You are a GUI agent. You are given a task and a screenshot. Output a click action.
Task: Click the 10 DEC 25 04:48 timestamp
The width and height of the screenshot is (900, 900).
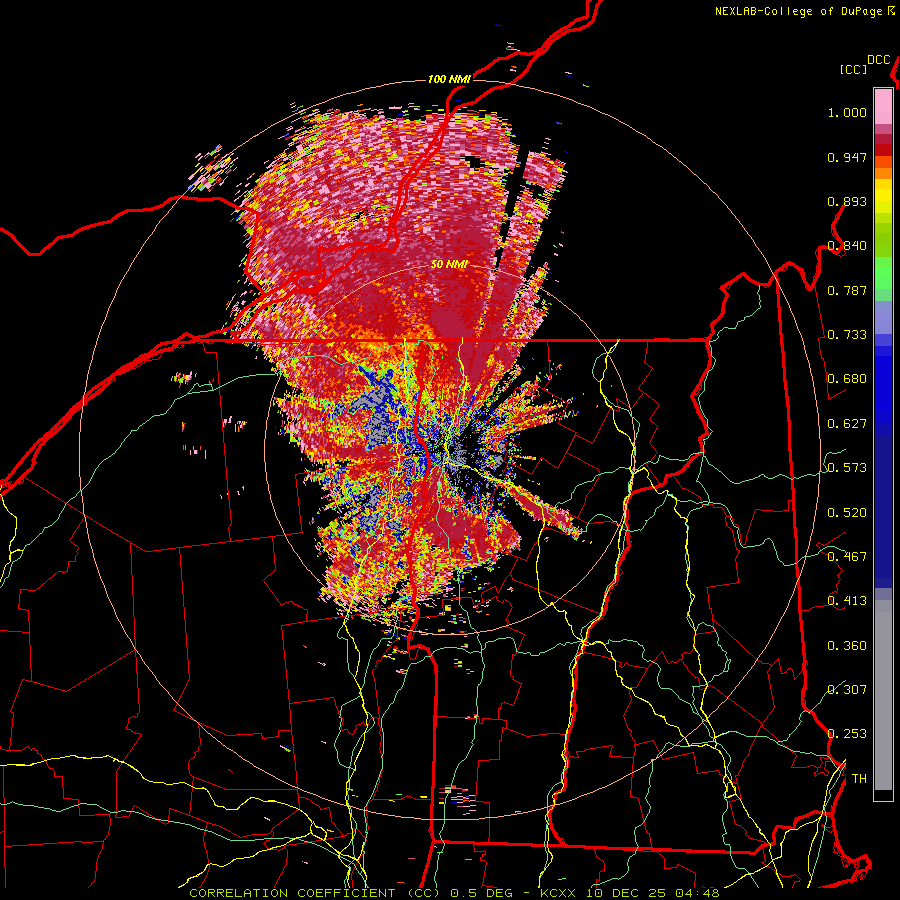click(654, 893)
